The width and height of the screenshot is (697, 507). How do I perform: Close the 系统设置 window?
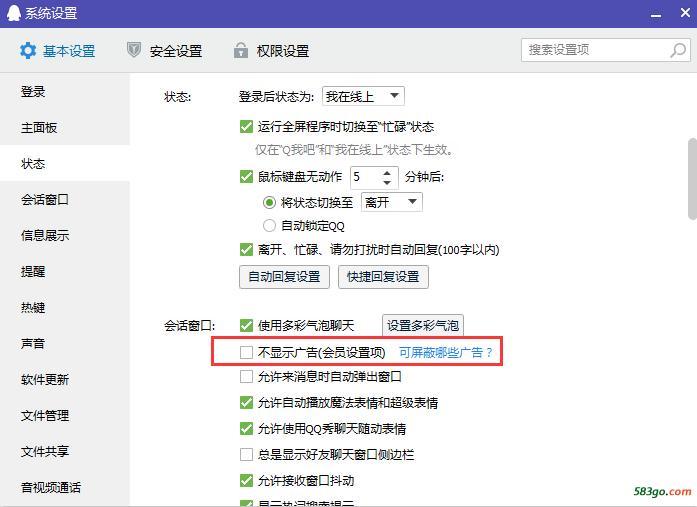point(685,12)
